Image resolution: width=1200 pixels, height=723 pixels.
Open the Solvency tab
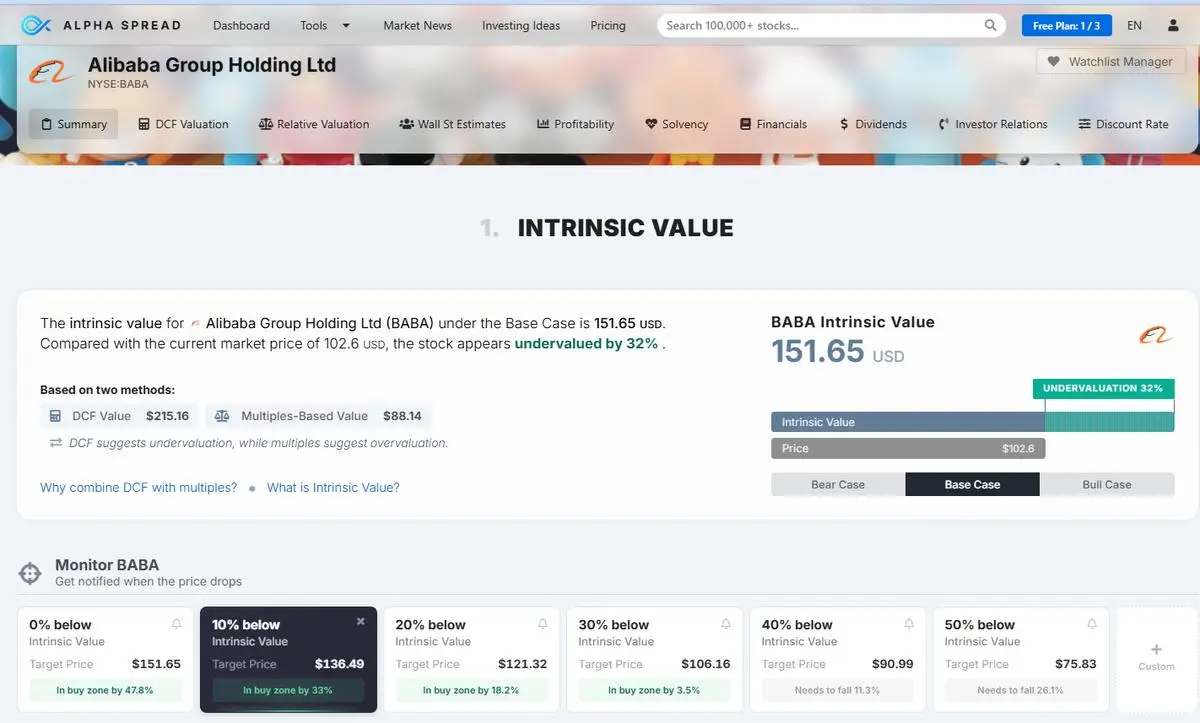677,124
